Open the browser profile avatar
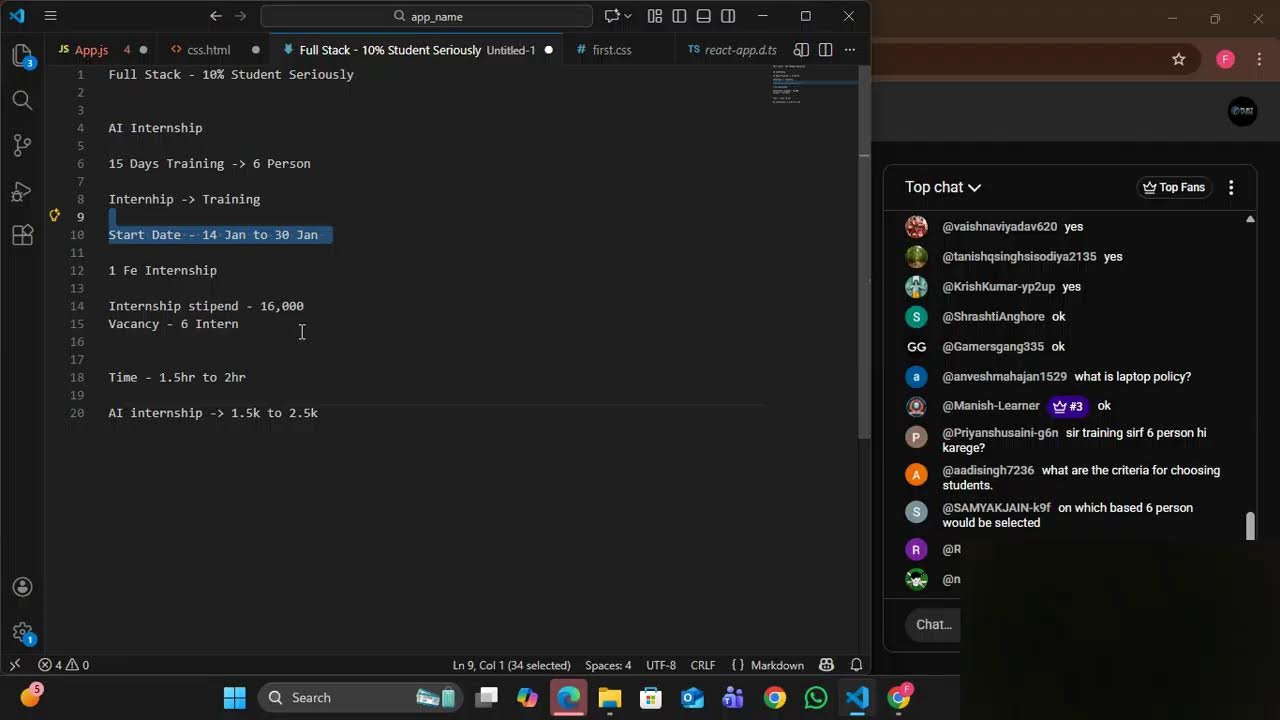1280x720 pixels. tap(1226, 59)
